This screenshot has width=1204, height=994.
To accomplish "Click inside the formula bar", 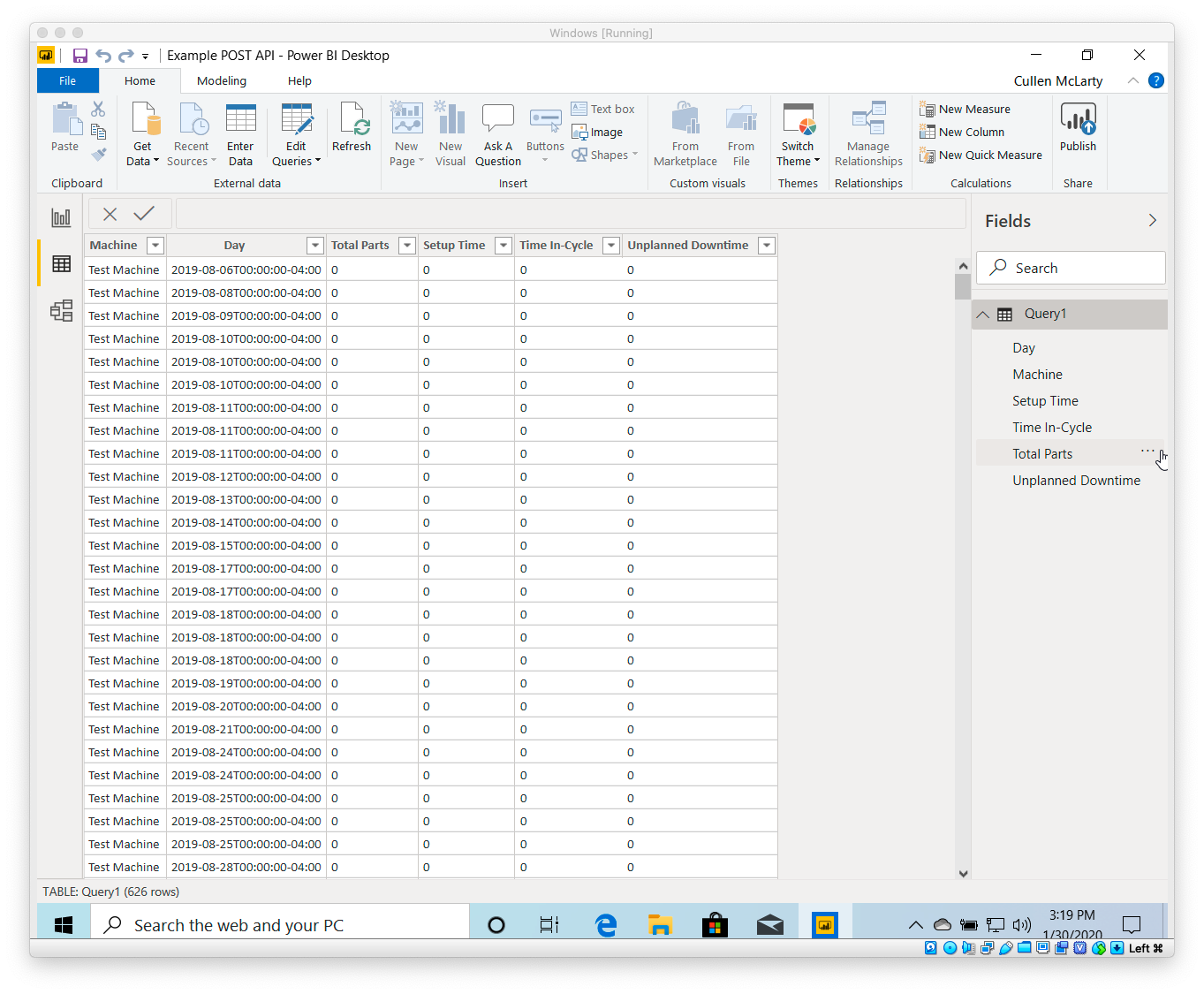I will [x=571, y=213].
